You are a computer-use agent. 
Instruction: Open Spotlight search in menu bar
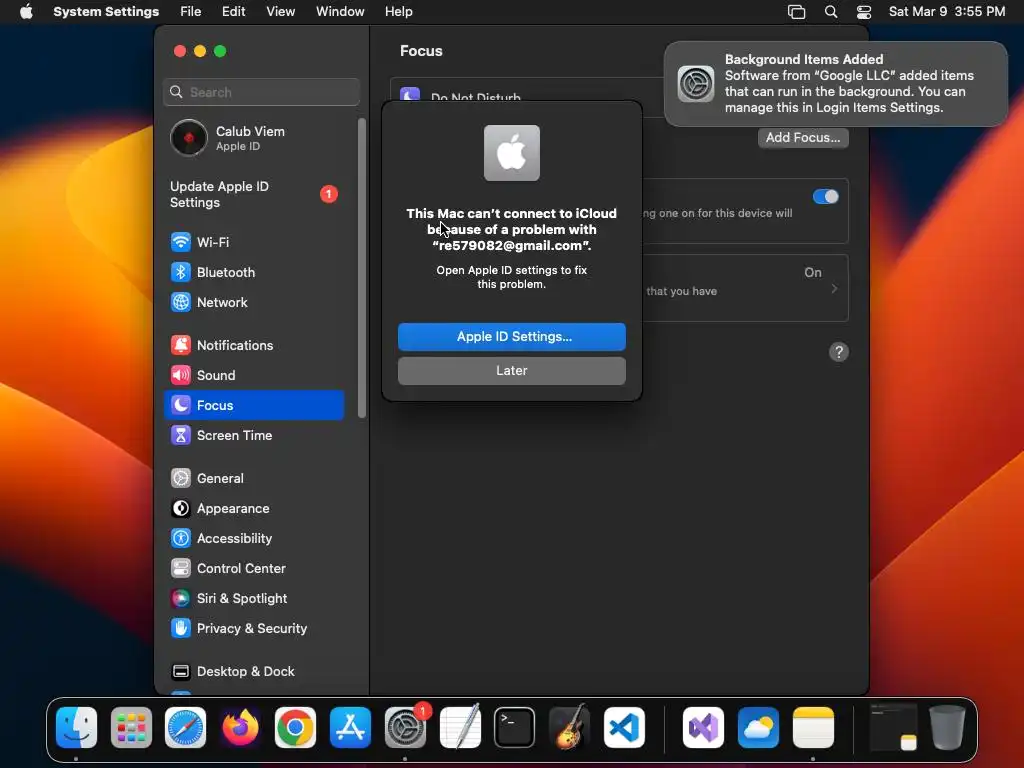pyautogui.click(x=831, y=12)
